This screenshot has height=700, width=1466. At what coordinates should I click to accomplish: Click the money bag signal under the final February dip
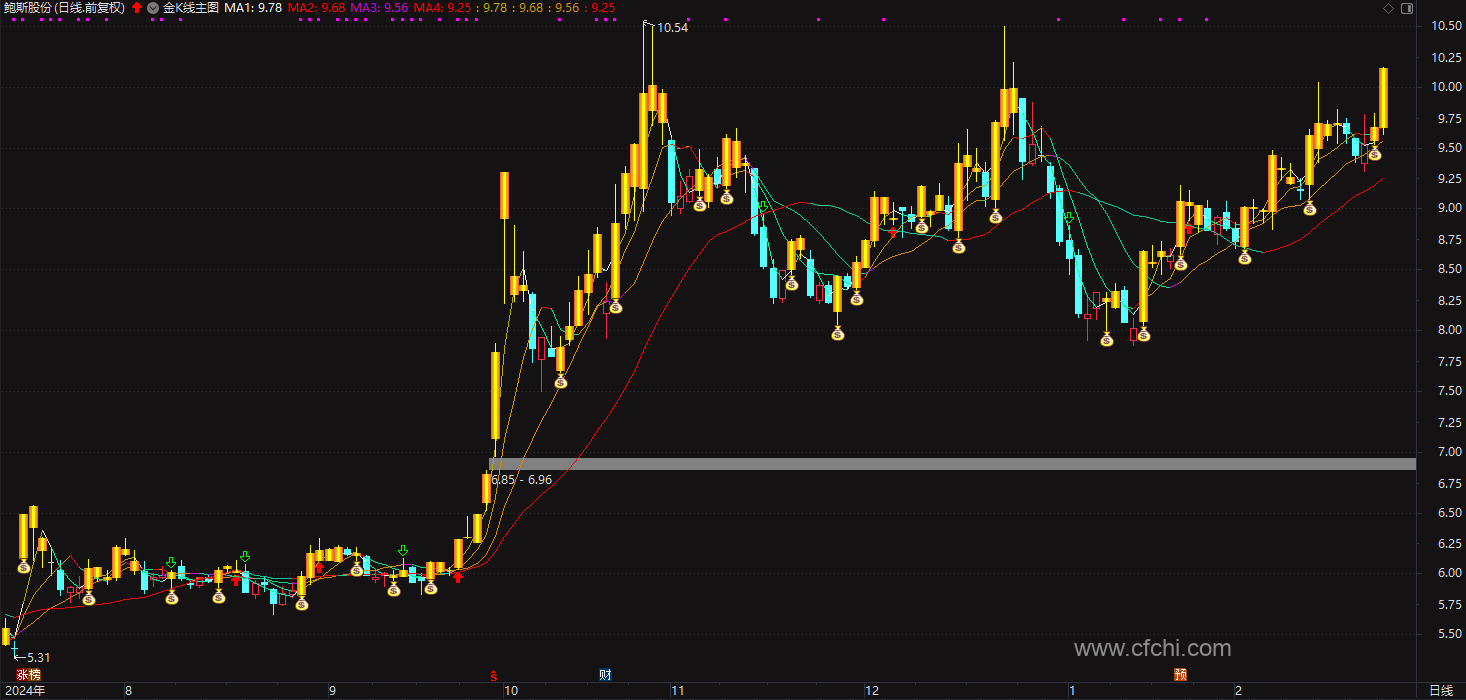[x=1375, y=153]
